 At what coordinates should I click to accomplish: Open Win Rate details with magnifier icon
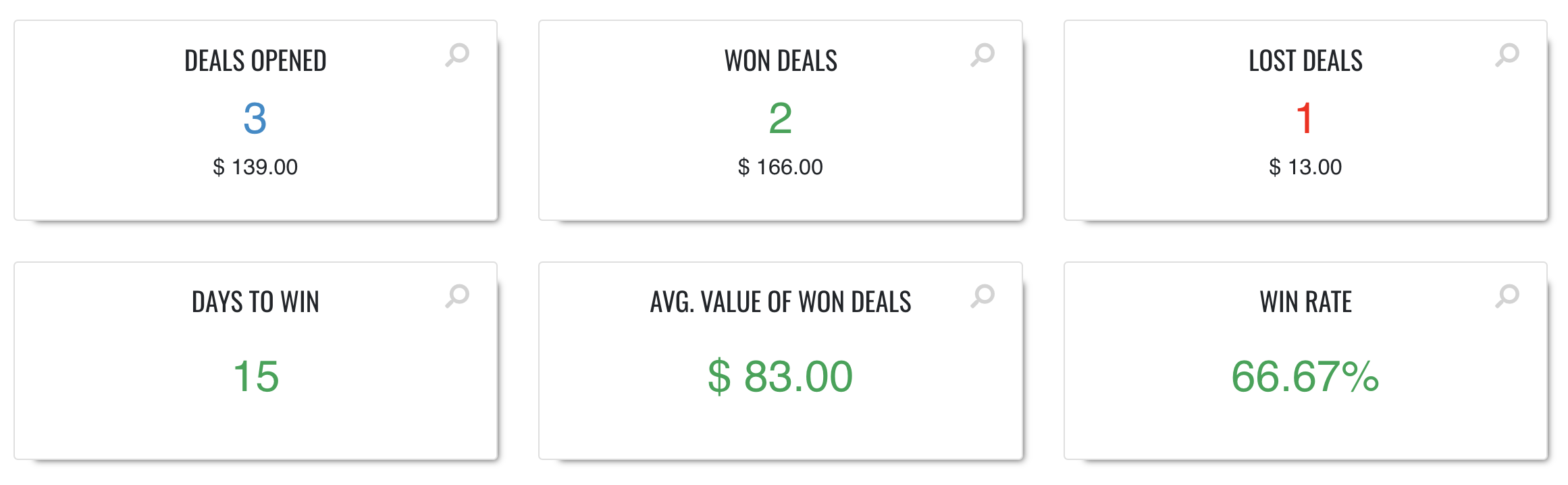tap(1507, 296)
